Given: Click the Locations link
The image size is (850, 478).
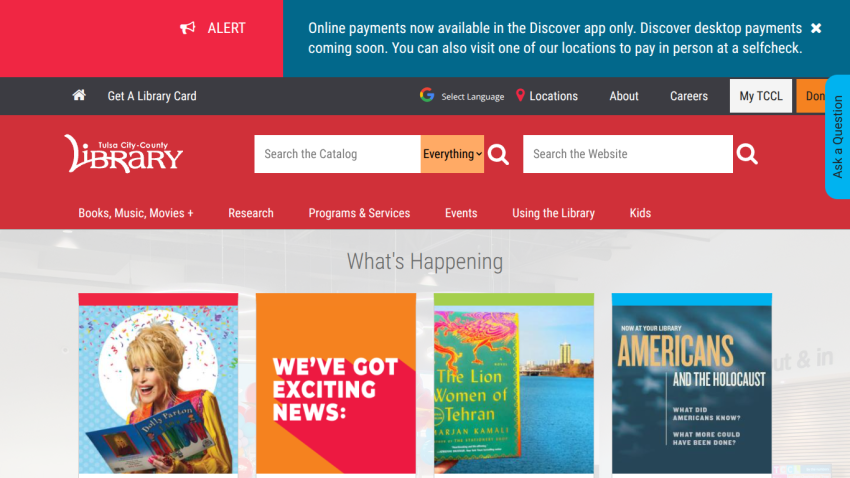Looking at the screenshot, I should (553, 96).
